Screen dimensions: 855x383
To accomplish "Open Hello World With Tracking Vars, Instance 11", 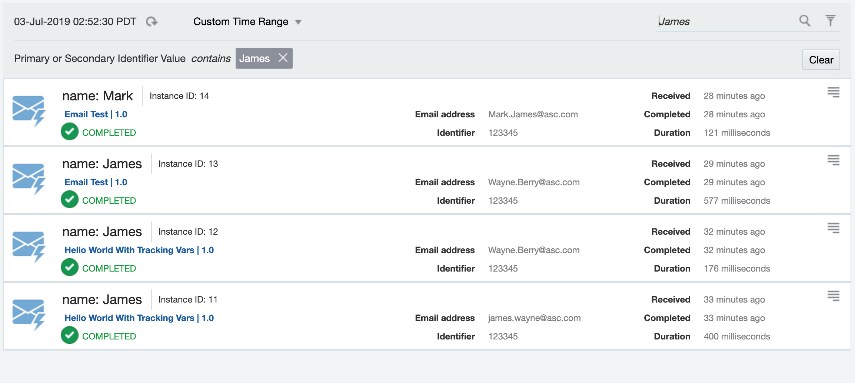I will (x=139, y=318).
